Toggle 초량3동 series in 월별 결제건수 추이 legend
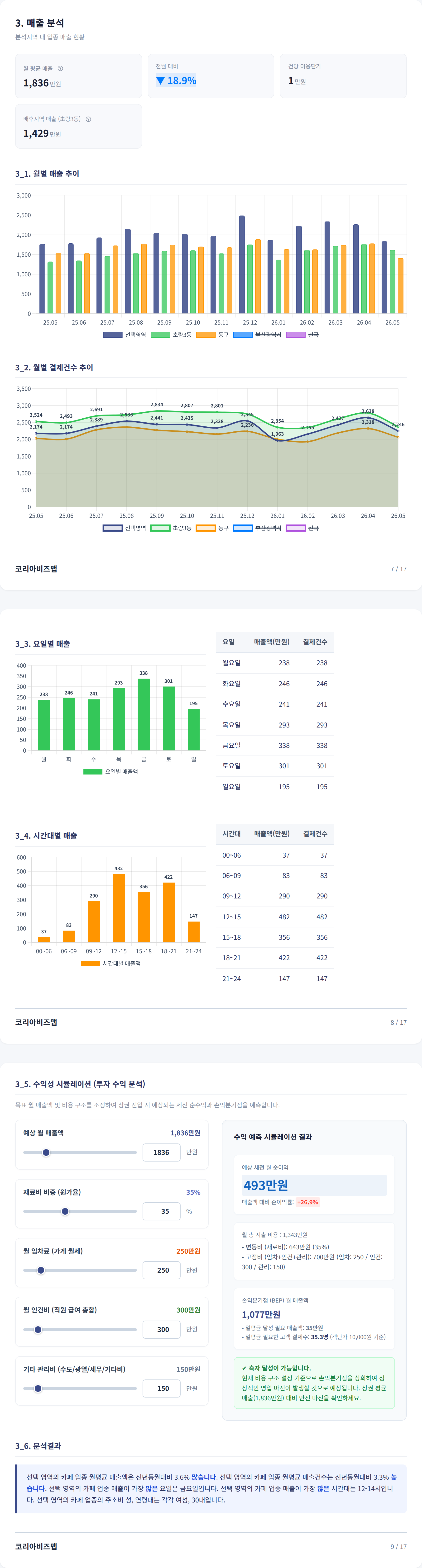 [x=171, y=528]
